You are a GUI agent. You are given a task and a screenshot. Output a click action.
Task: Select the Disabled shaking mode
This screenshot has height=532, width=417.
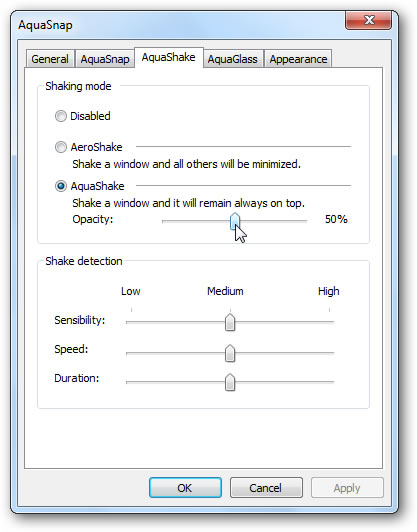point(61,116)
